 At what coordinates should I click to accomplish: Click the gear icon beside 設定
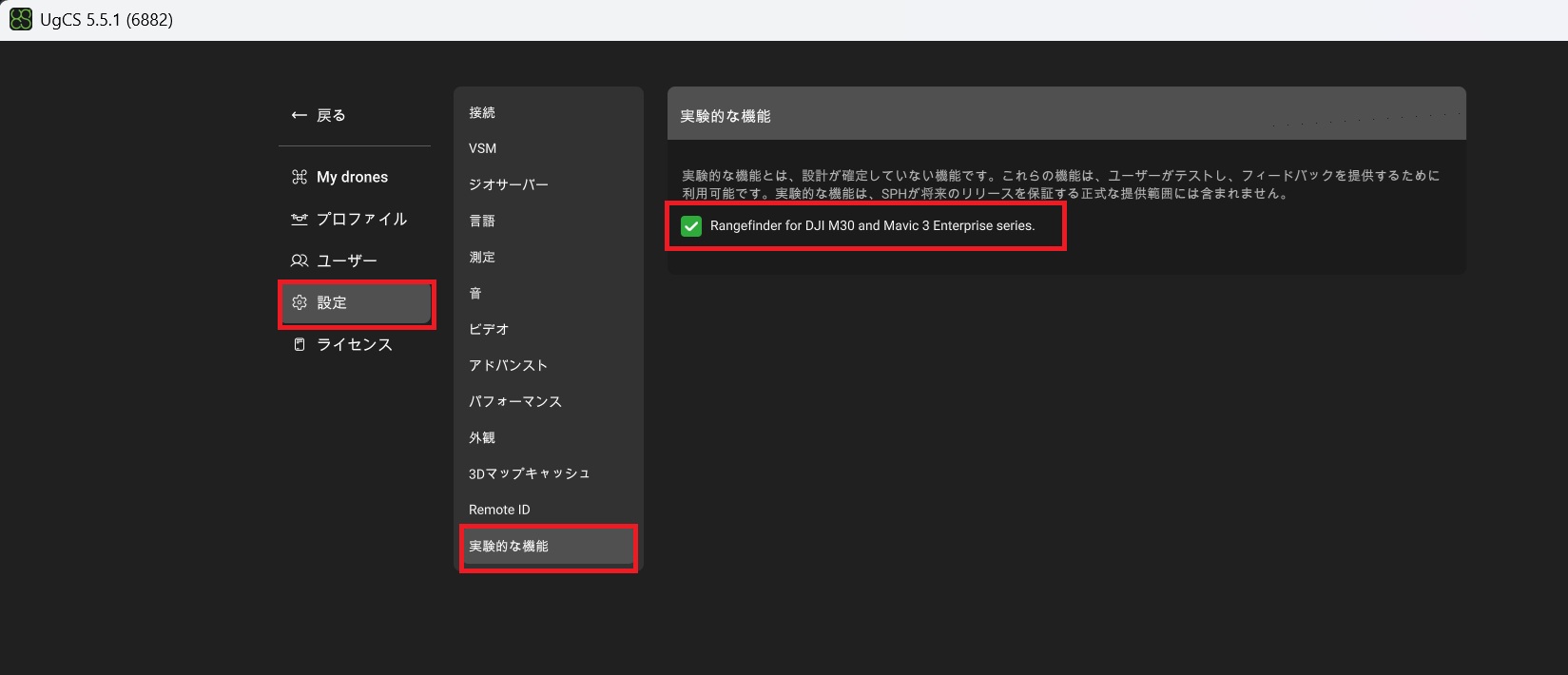(300, 302)
